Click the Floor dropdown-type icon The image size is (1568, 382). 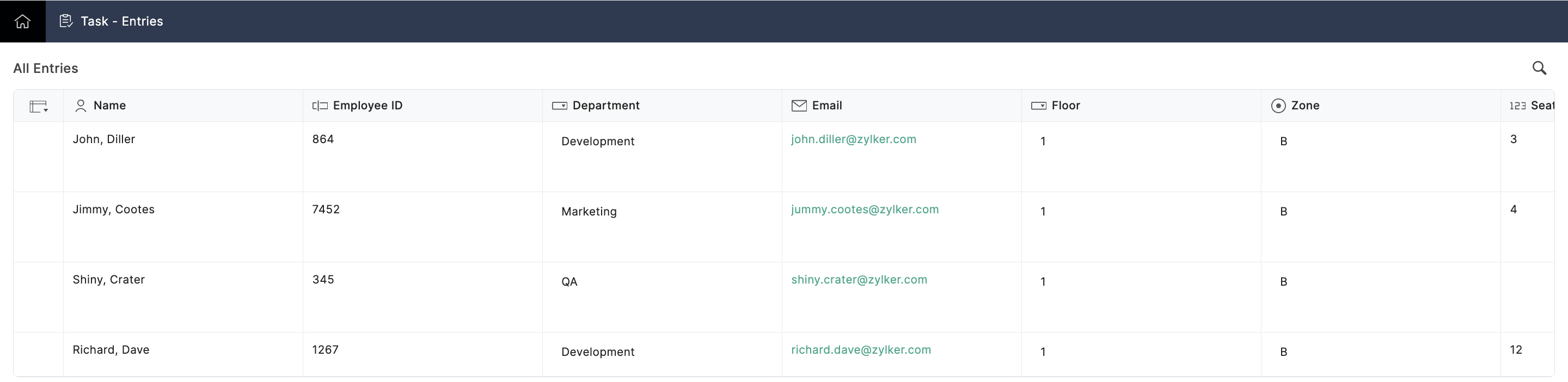(x=1038, y=106)
